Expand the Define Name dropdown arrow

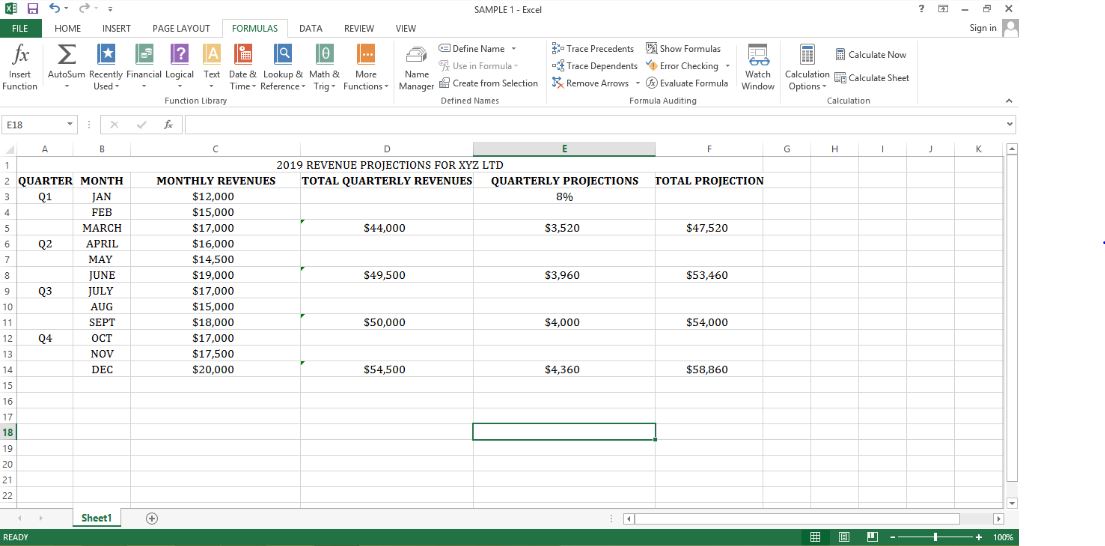point(514,49)
